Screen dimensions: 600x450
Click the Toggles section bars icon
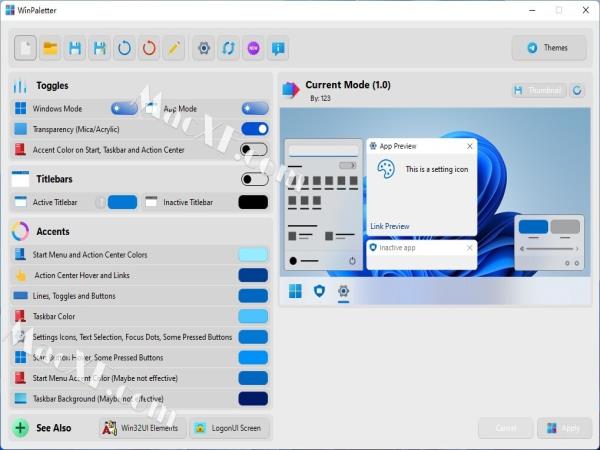(20, 86)
